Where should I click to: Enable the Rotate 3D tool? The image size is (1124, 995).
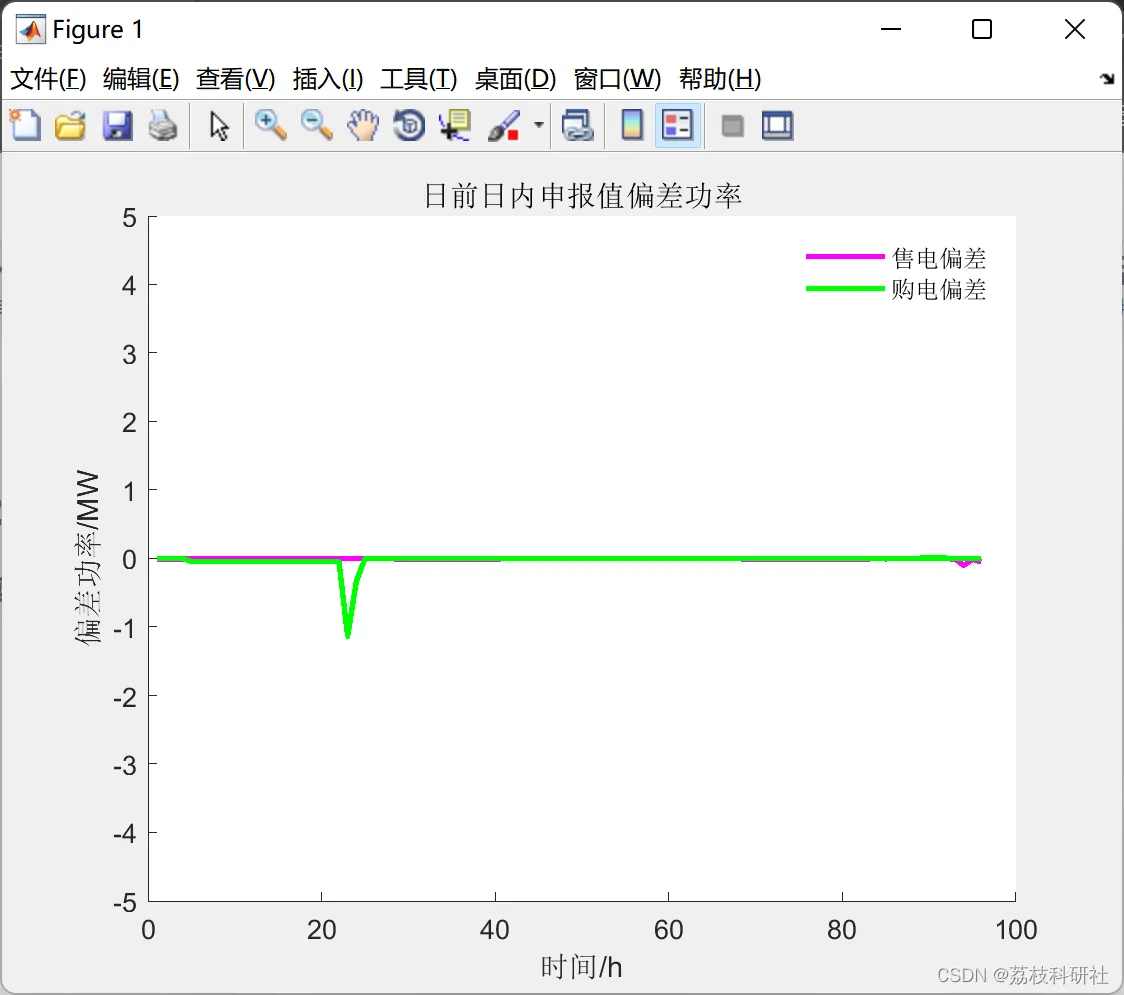(409, 125)
